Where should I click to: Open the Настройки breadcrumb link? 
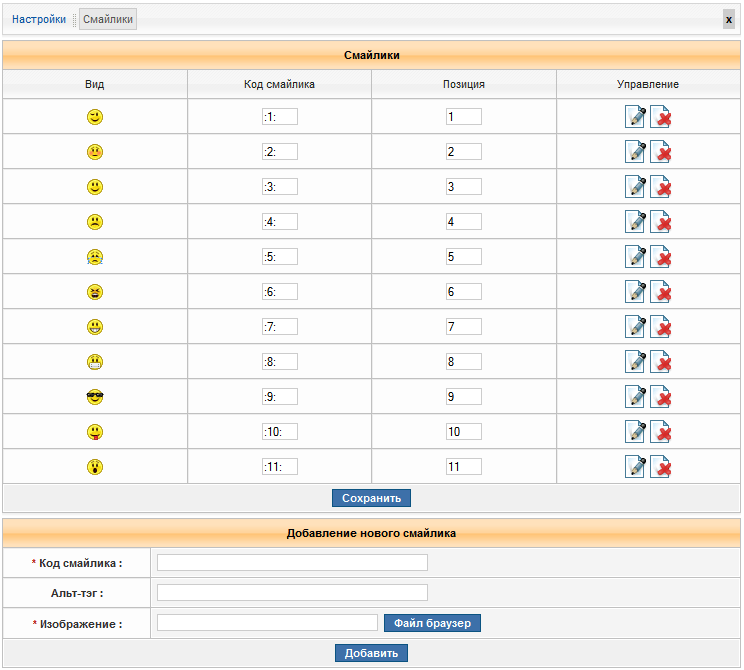click(x=39, y=19)
